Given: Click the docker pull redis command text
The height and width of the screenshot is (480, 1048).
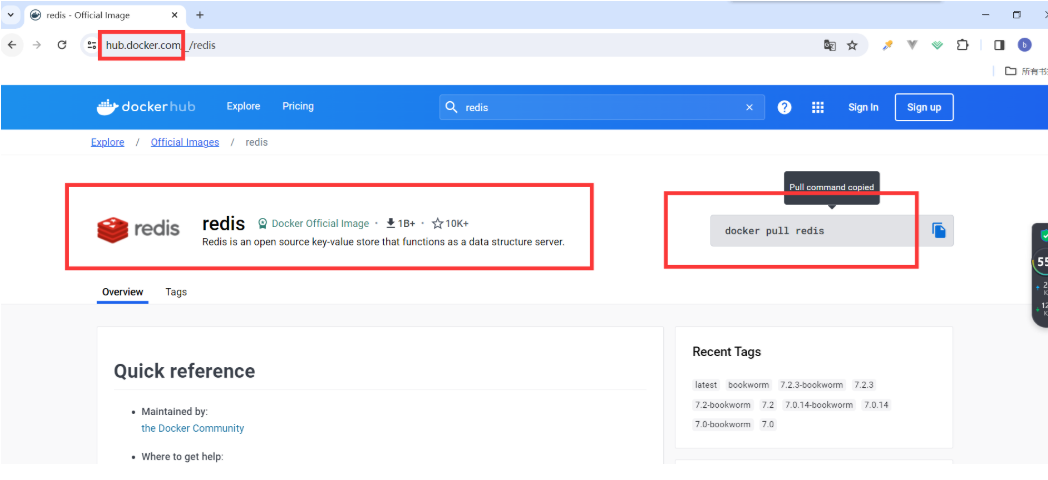Looking at the screenshot, I should pyautogui.click(x=775, y=231).
